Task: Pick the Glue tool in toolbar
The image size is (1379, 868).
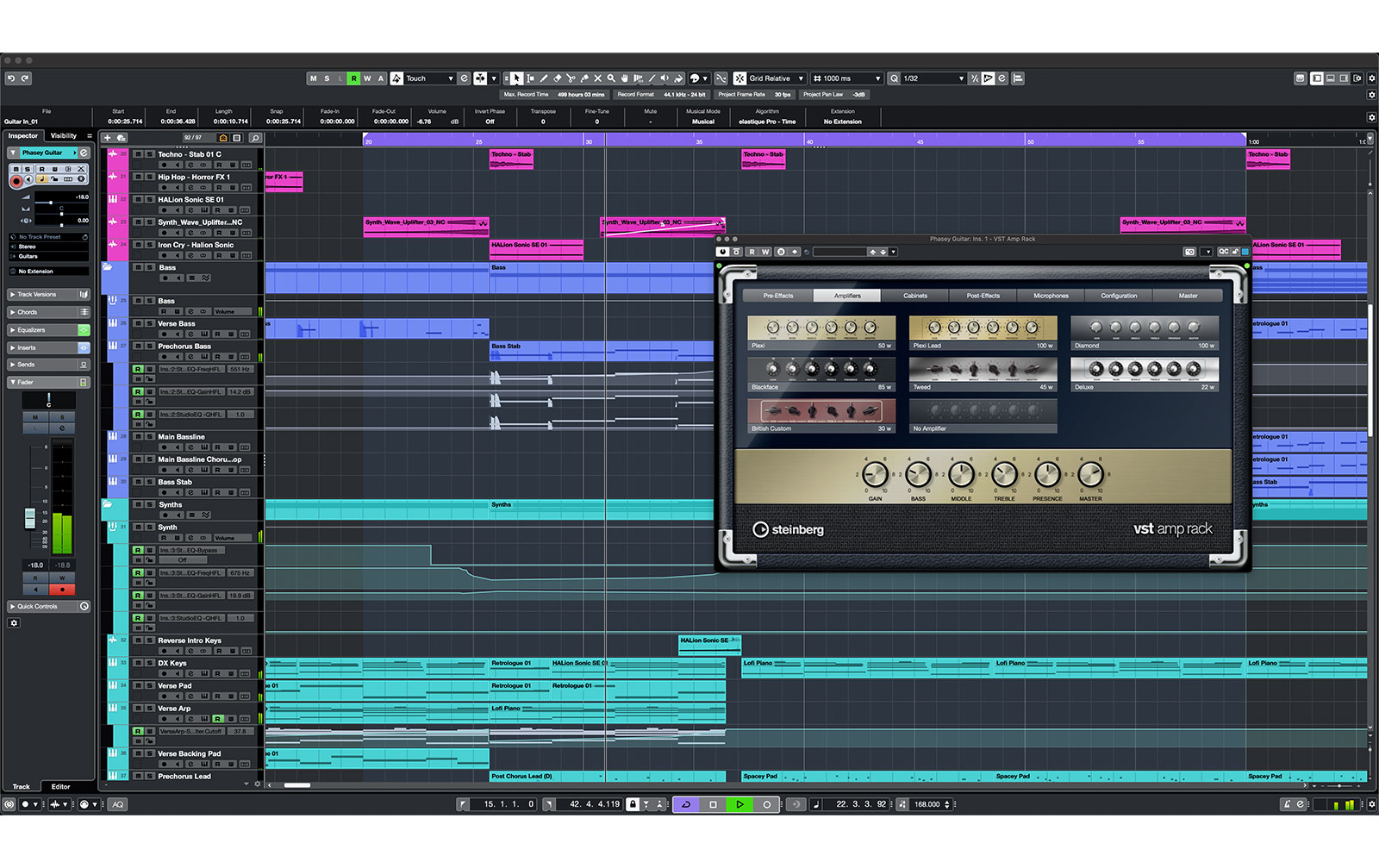Action: [x=584, y=78]
